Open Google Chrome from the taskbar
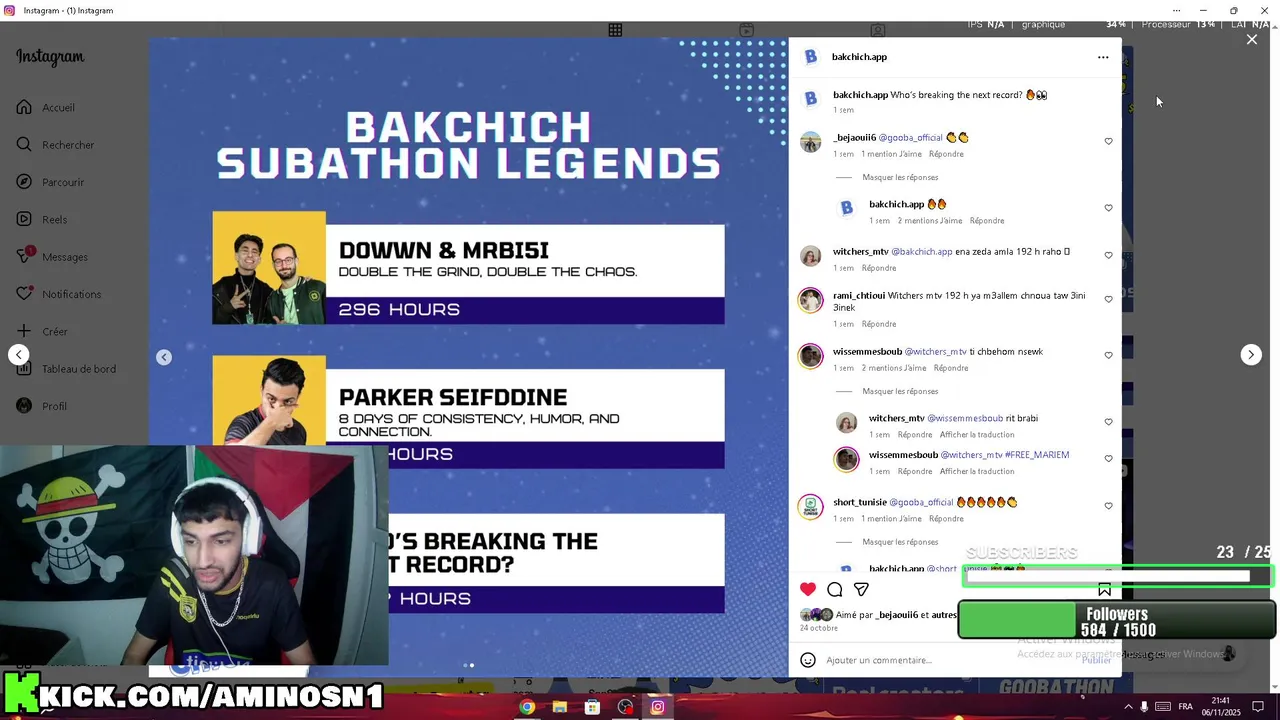The width and height of the screenshot is (1280, 720). pos(527,707)
